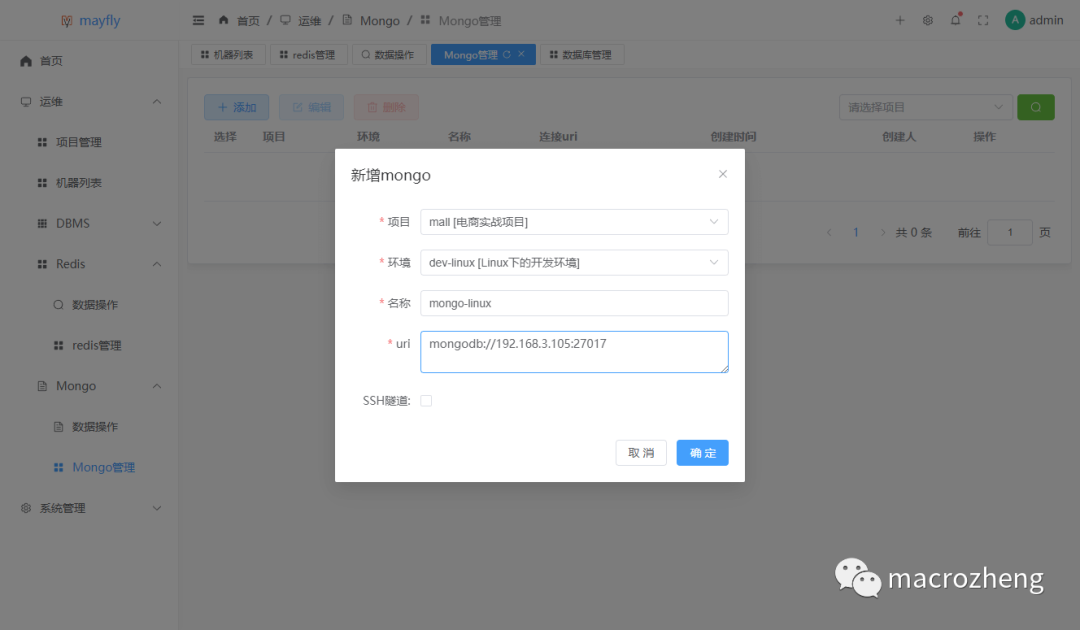This screenshot has height=630, width=1080.
Task: Open the 环境 dropdown showing dev-linux
Action: (574, 262)
